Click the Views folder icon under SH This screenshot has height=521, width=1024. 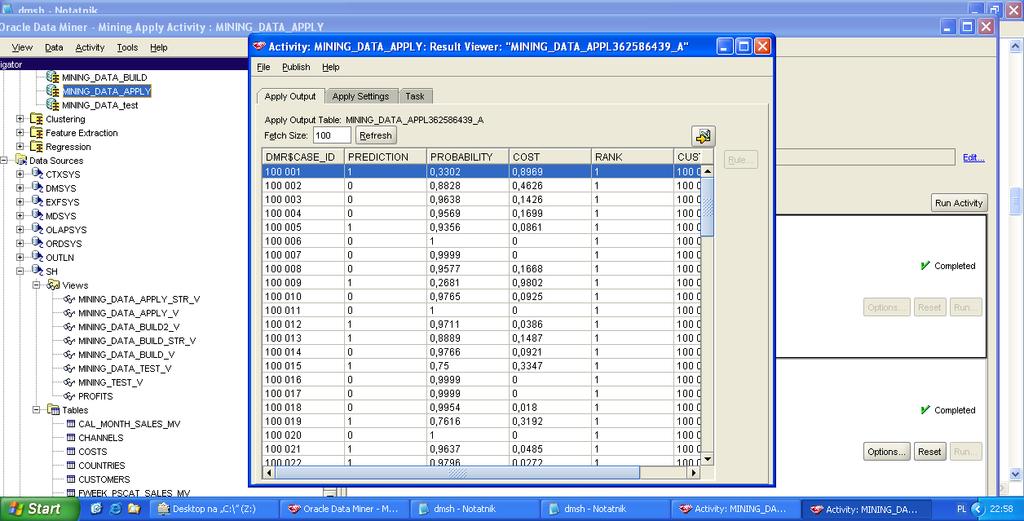[54, 285]
